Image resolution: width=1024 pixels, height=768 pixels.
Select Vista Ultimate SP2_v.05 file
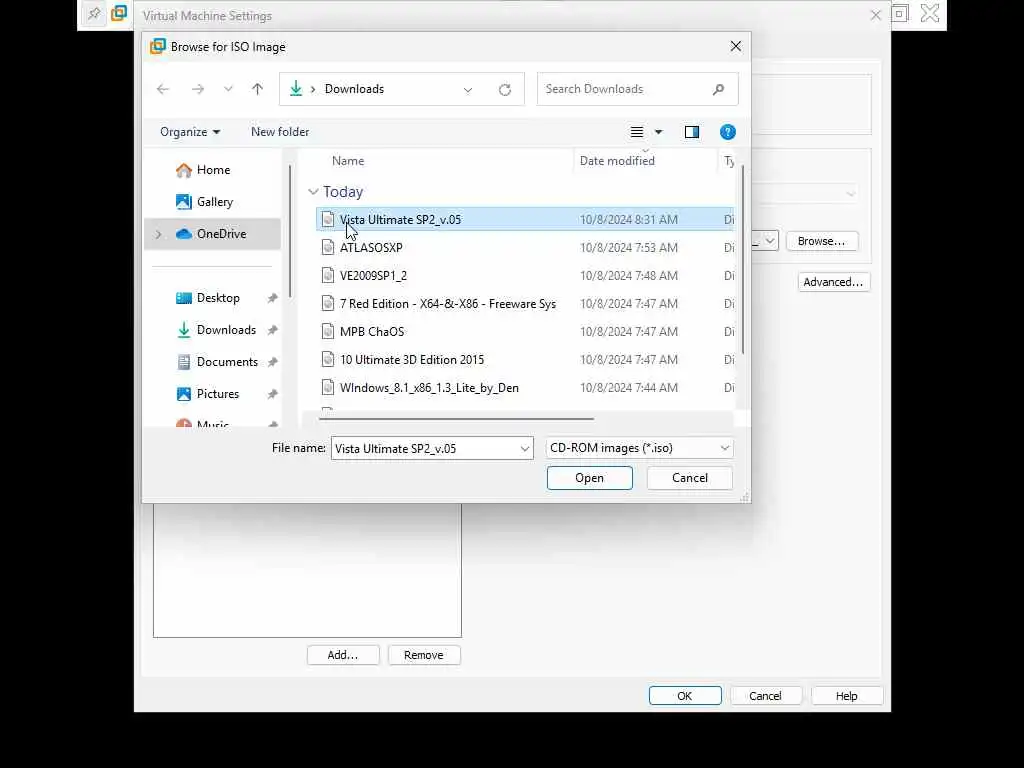coord(525,219)
